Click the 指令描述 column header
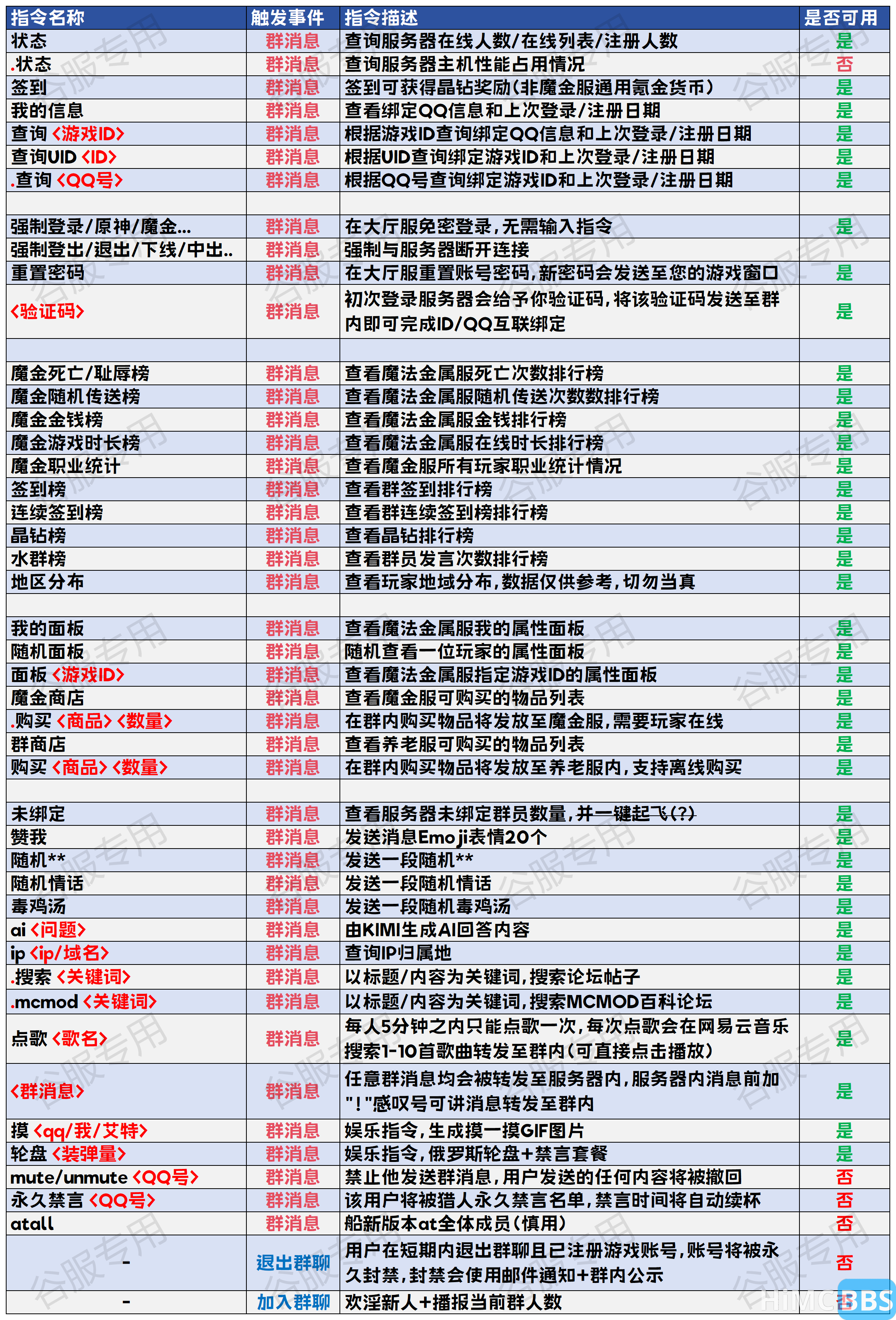 [570, 18]
